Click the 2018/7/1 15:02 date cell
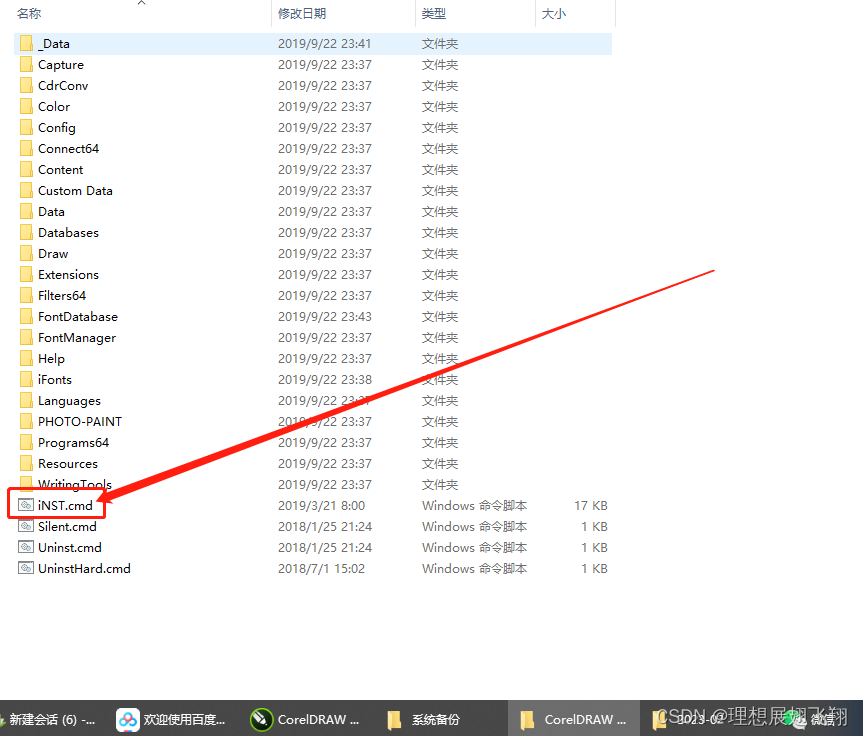 (321, 568)
